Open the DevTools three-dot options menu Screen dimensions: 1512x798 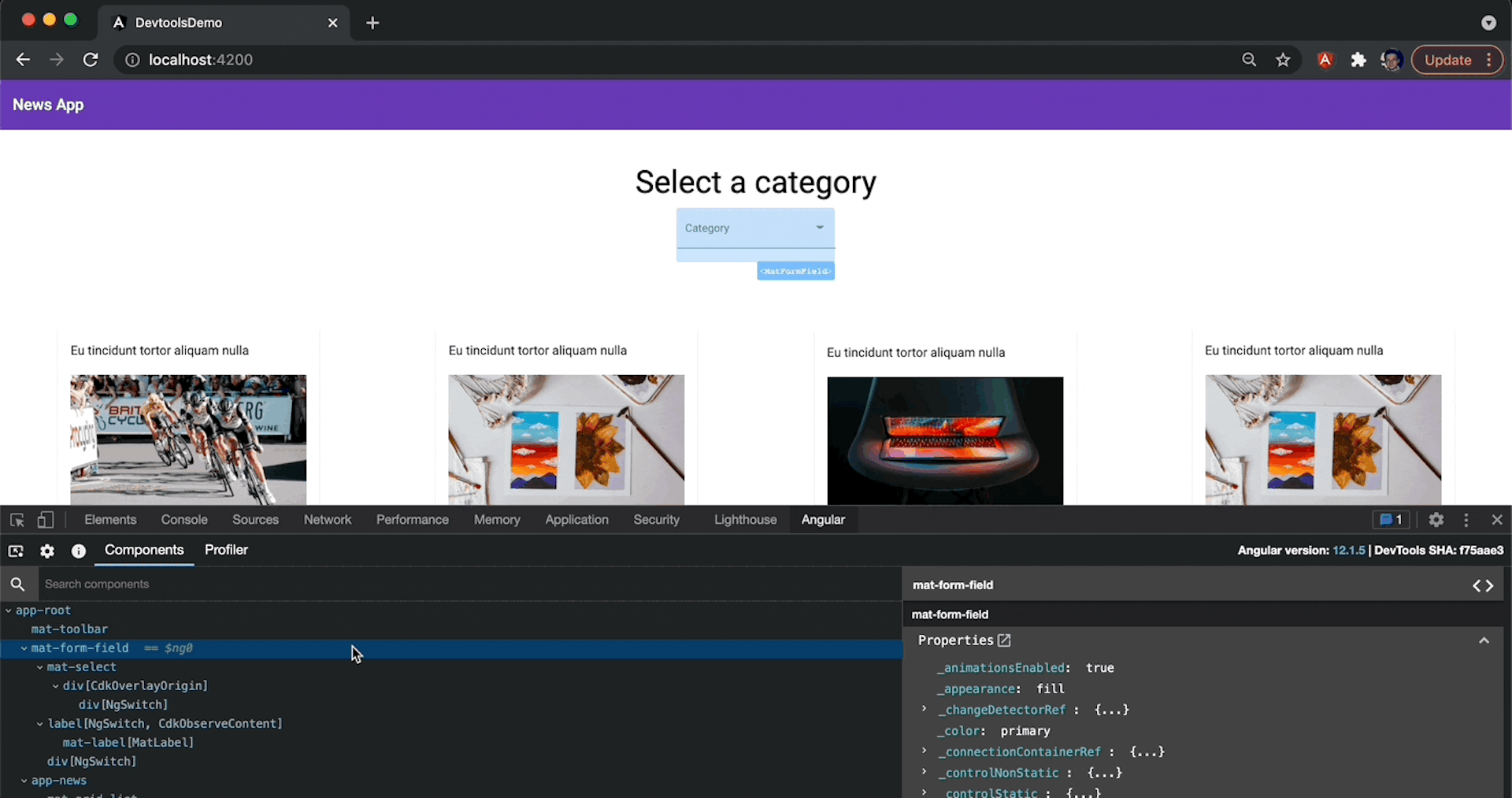click(1466, 520)
